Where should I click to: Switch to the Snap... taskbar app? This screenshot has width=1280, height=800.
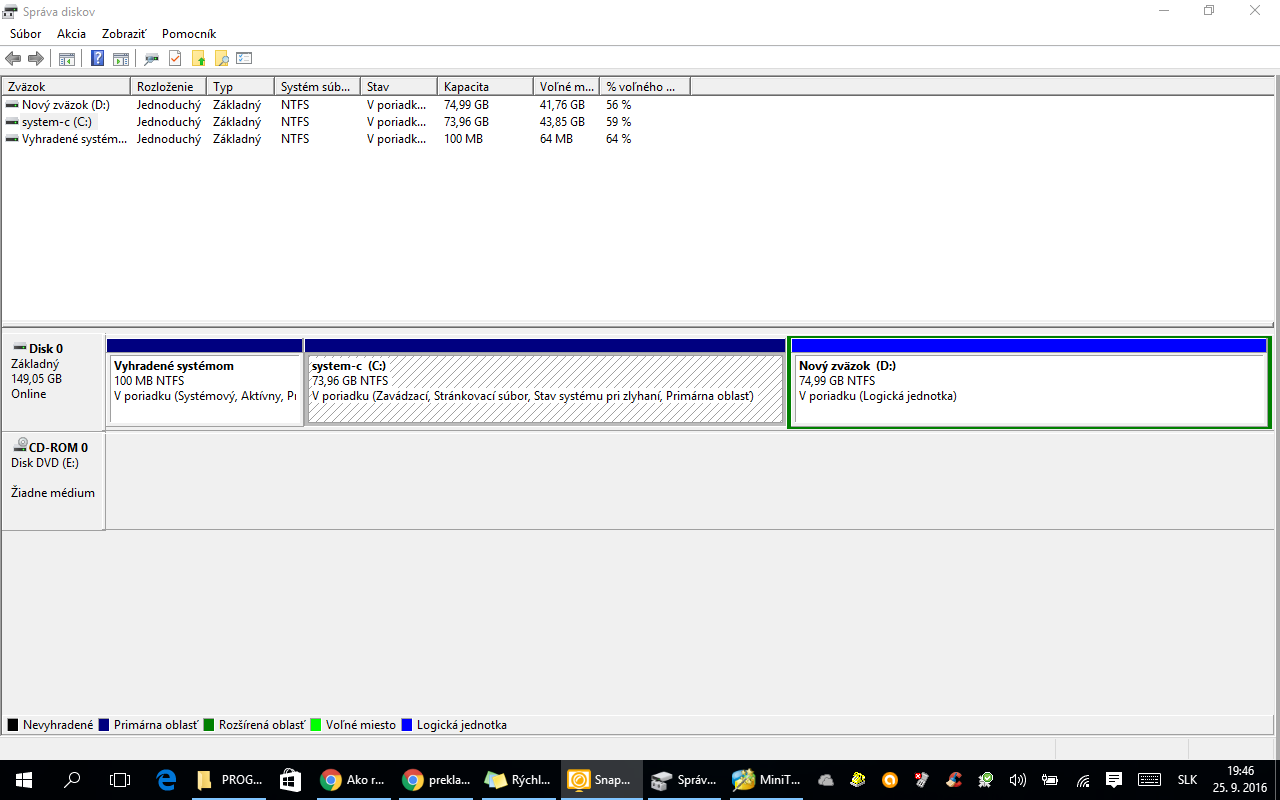(602, 780)
